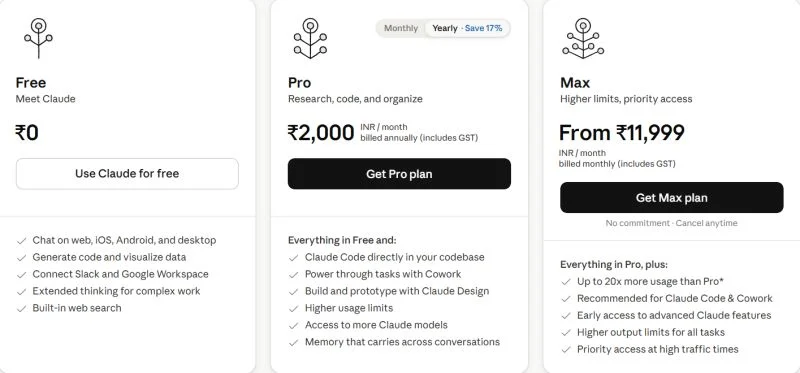This screenshot has height=373, width=800.
Task: Click No commitment Cancel anytime text
Action: (x=671, y=223)
